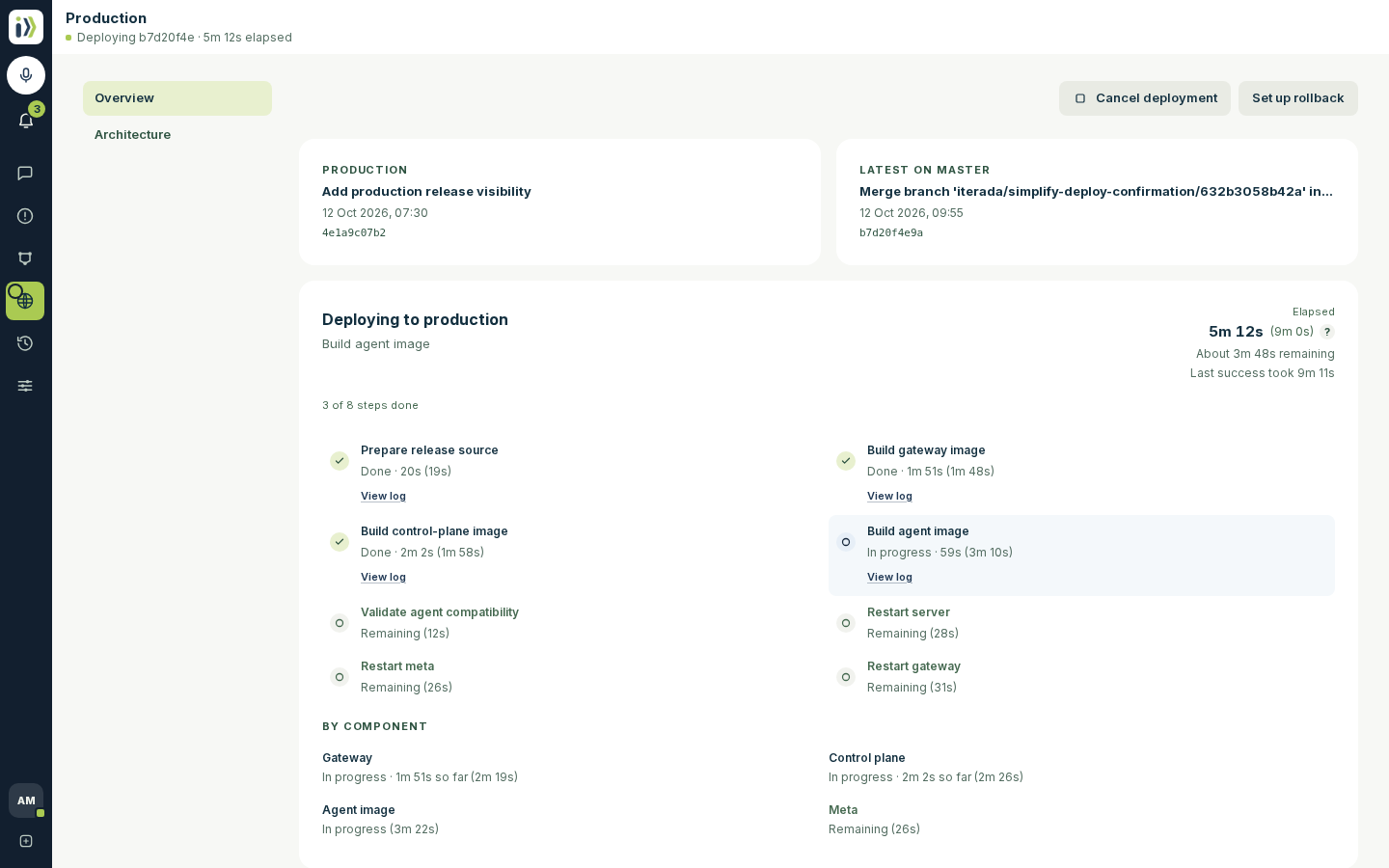
Task: Click the Prepare release source checkmark icon
Action: [x=340, y=461]
